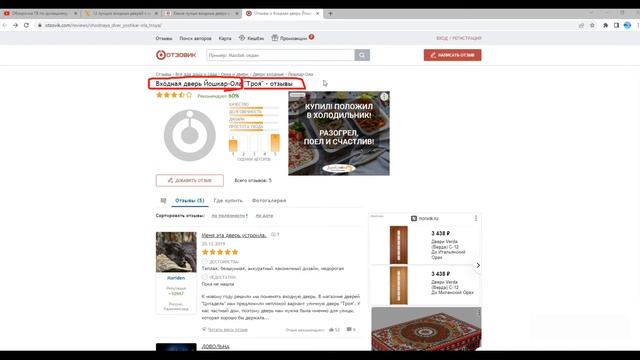Click the photo count icon beside review title
Image resolution: width=640 pixels, height=360 pixels.
[274, 235]
